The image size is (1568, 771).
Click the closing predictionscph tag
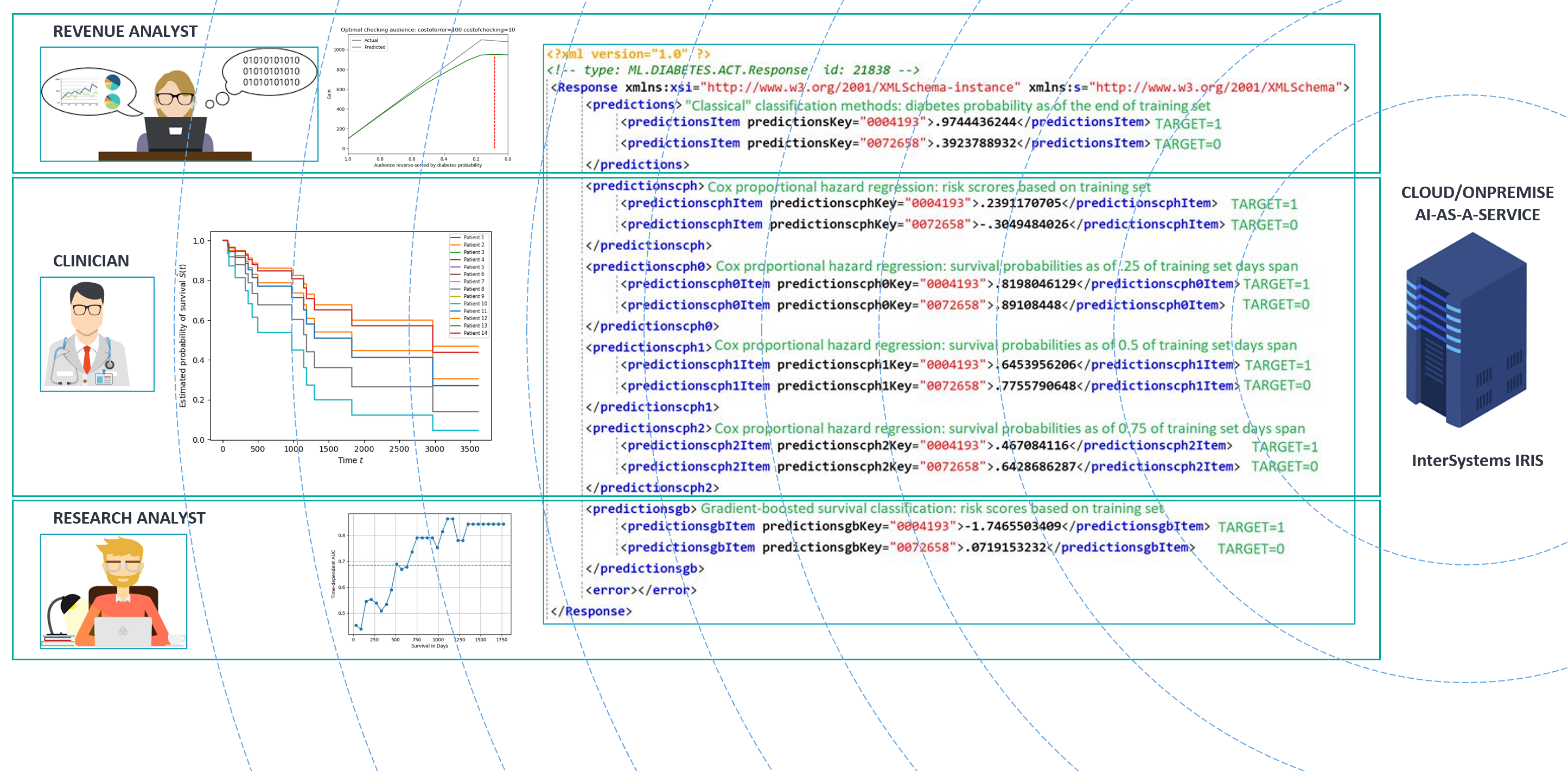[648, 245]
